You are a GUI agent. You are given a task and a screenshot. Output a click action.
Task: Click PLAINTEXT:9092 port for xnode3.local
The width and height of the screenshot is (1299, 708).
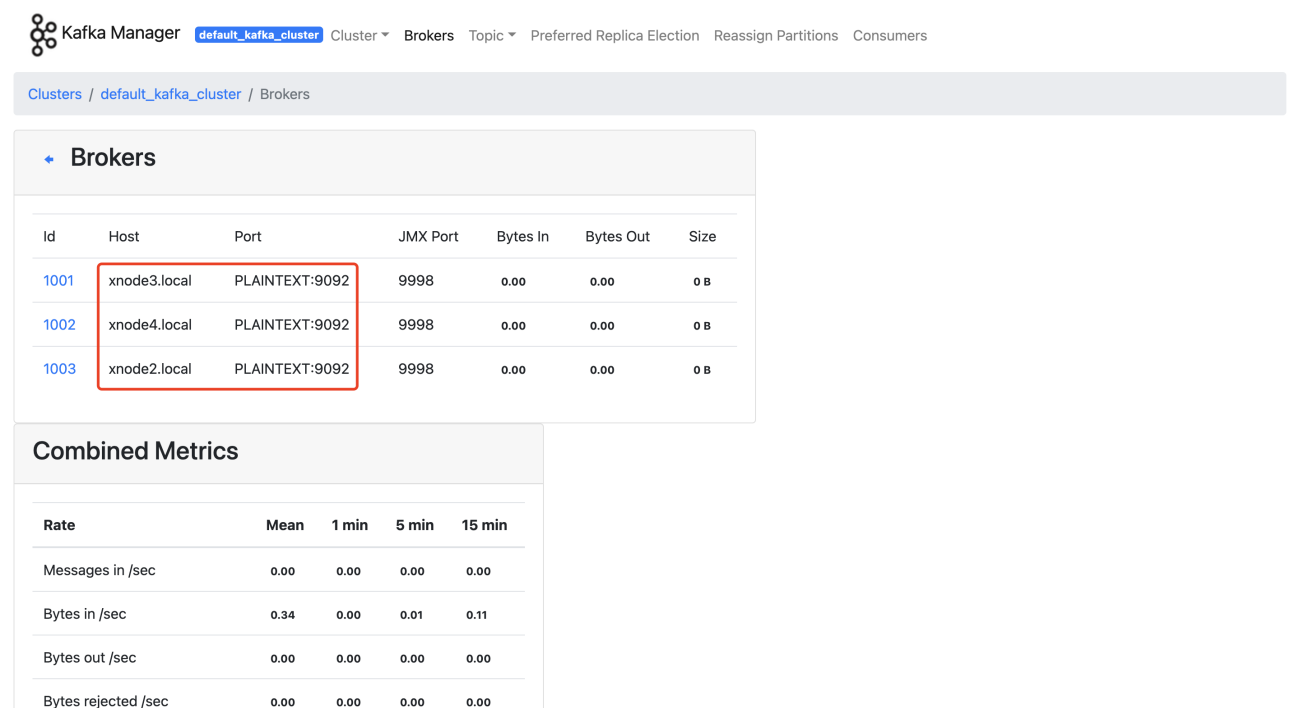pos(292,281)
